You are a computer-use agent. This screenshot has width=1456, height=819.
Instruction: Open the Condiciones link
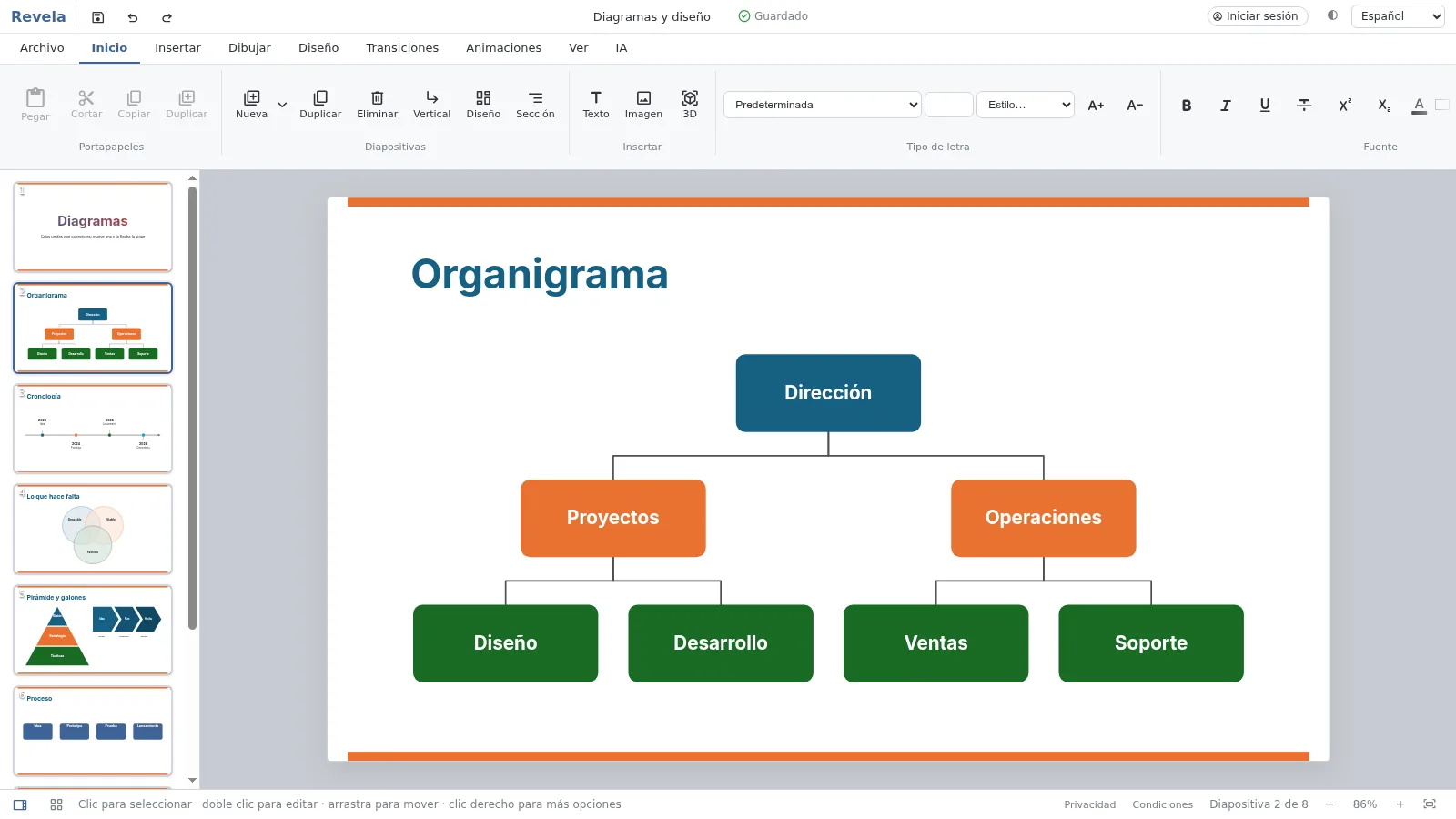coord(1162,804)
